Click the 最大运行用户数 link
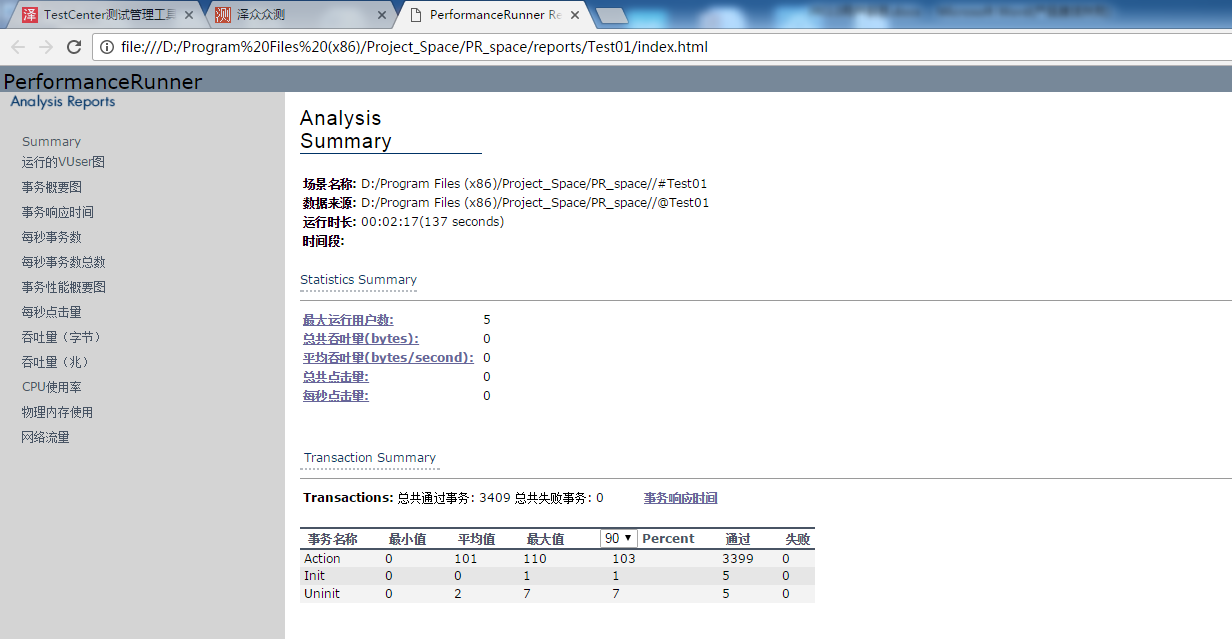The width and height of the screenshot is (1232, 639). tap(348, 320)
